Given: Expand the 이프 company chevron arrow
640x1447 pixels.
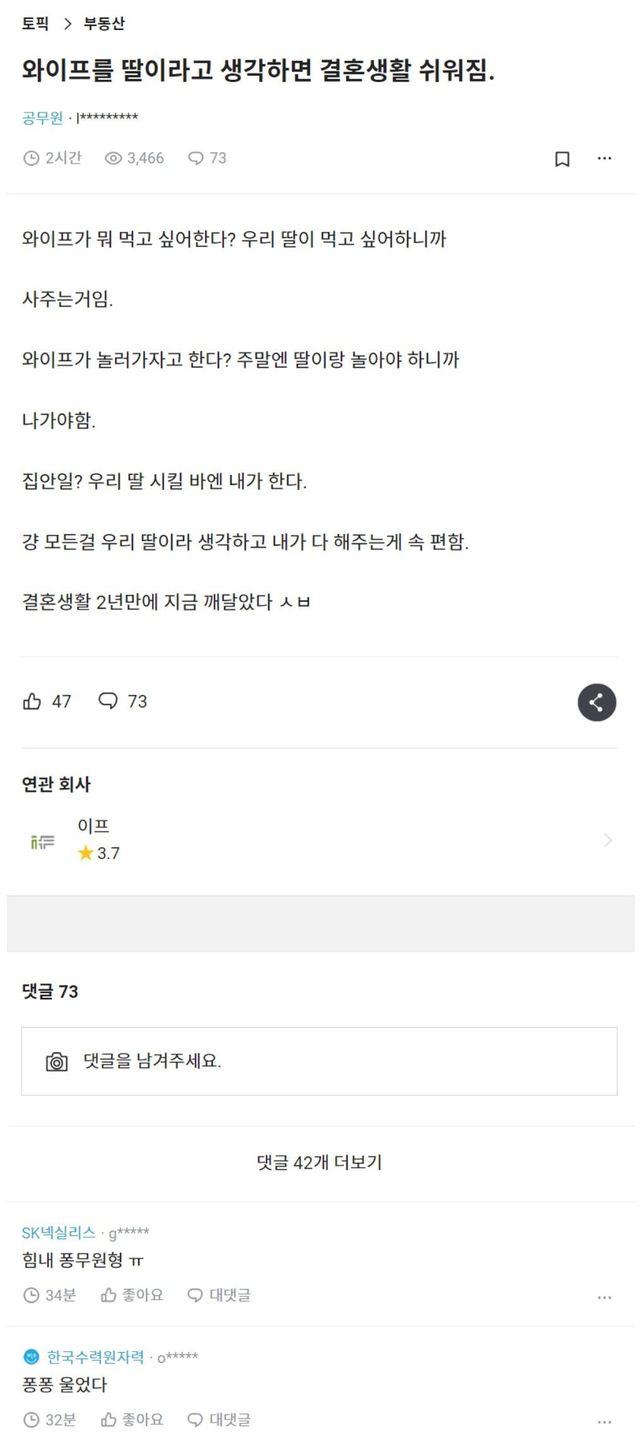Looking at the screenshot, I should [607, 840].
